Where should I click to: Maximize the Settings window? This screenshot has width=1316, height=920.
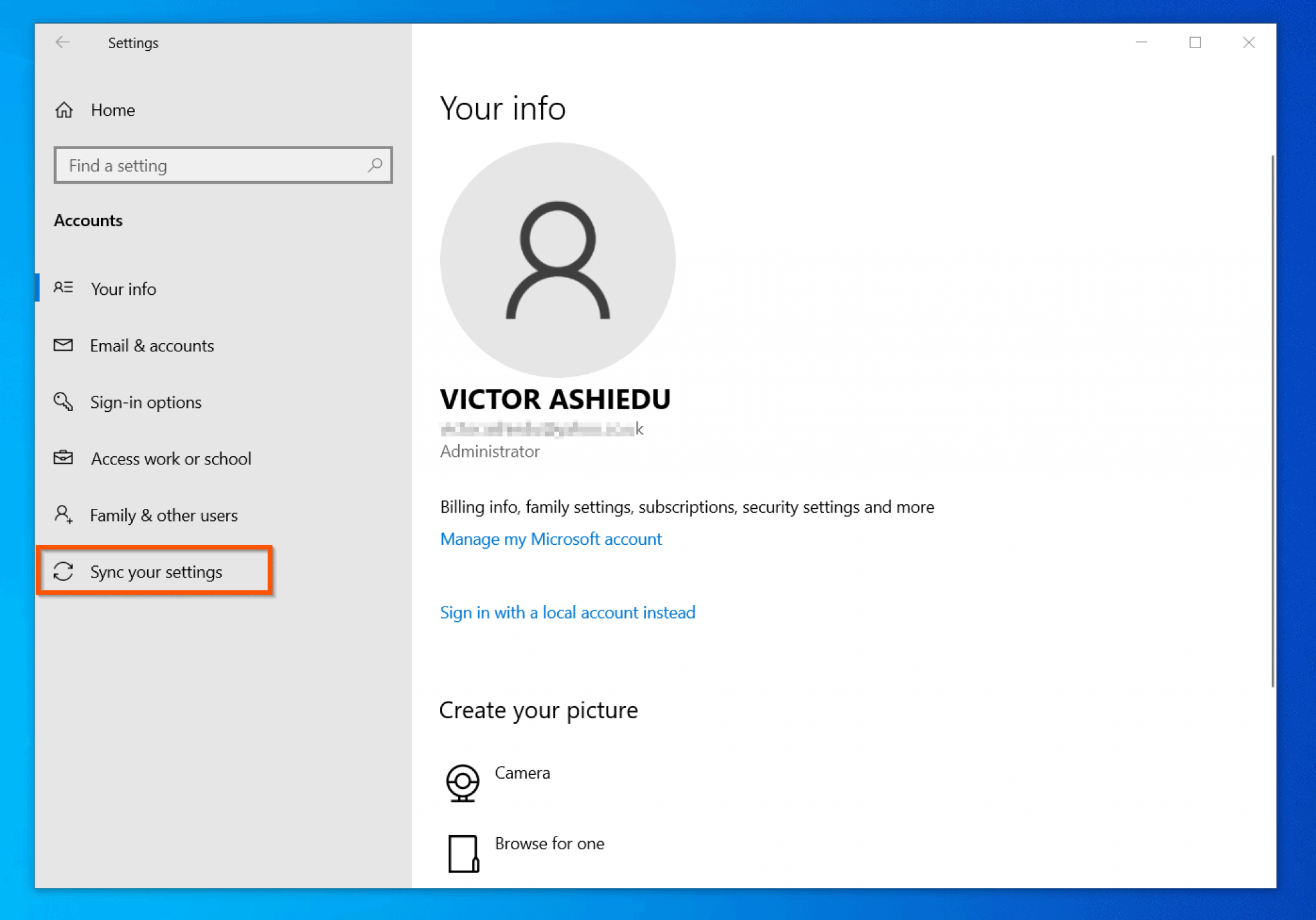pyautogui.click(x=1195, y=42)
